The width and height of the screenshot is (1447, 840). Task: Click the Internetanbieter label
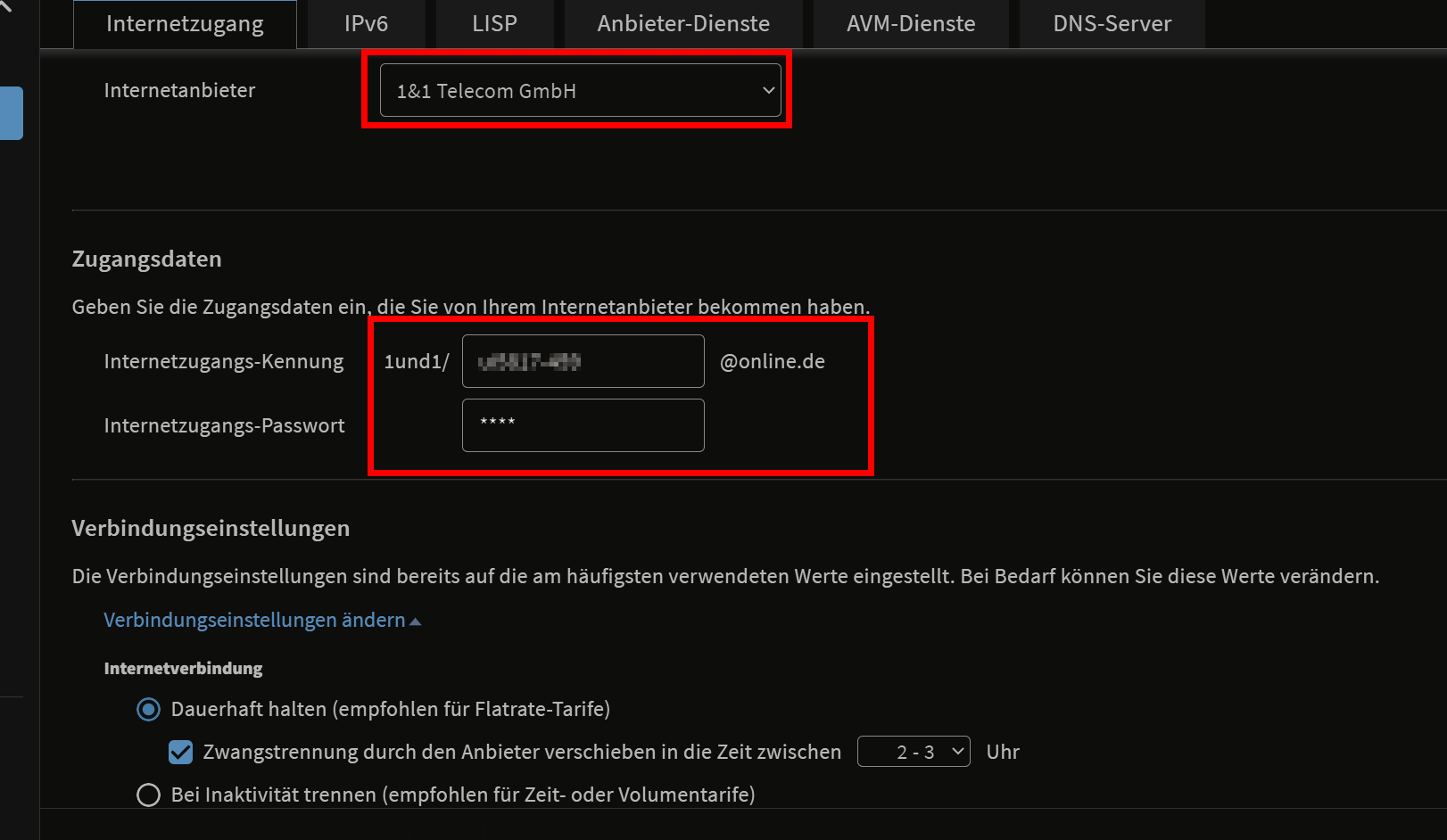(179, 90)
